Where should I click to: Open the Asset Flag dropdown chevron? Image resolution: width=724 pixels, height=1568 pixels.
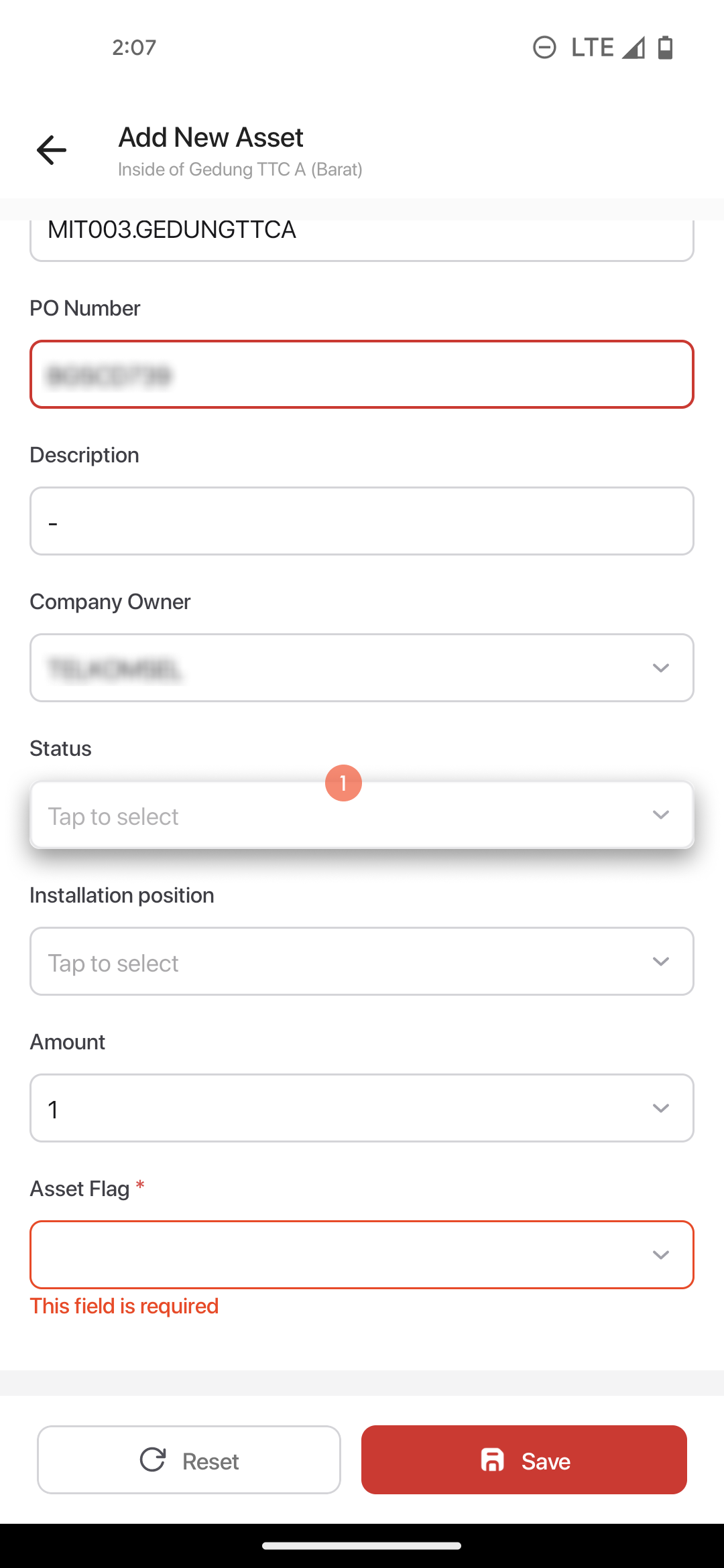(x=661, y=1255)
